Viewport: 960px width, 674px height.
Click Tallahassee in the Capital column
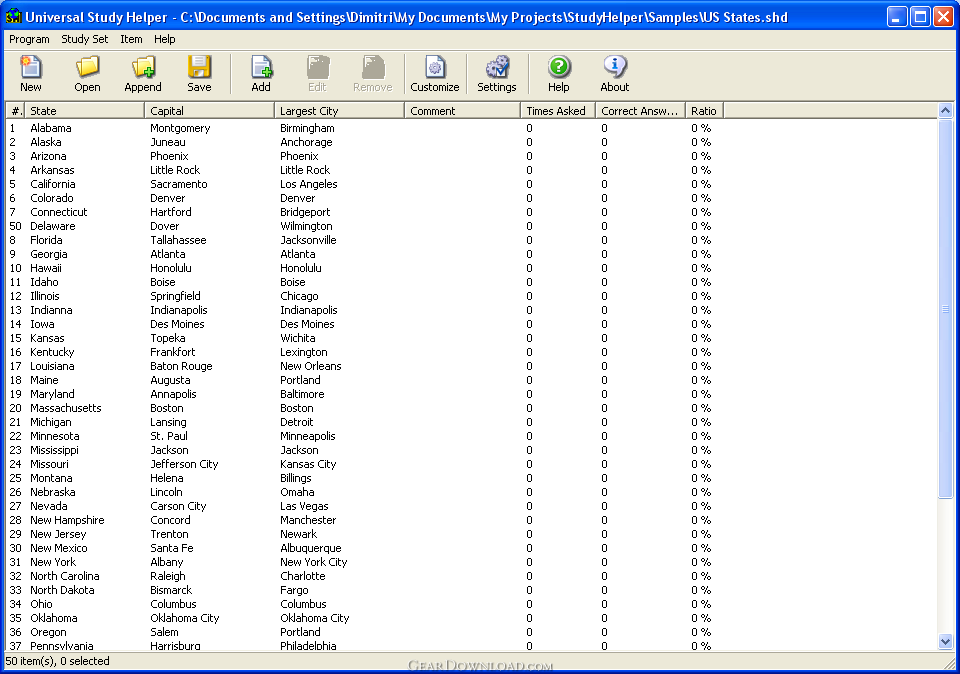[178, 240]
